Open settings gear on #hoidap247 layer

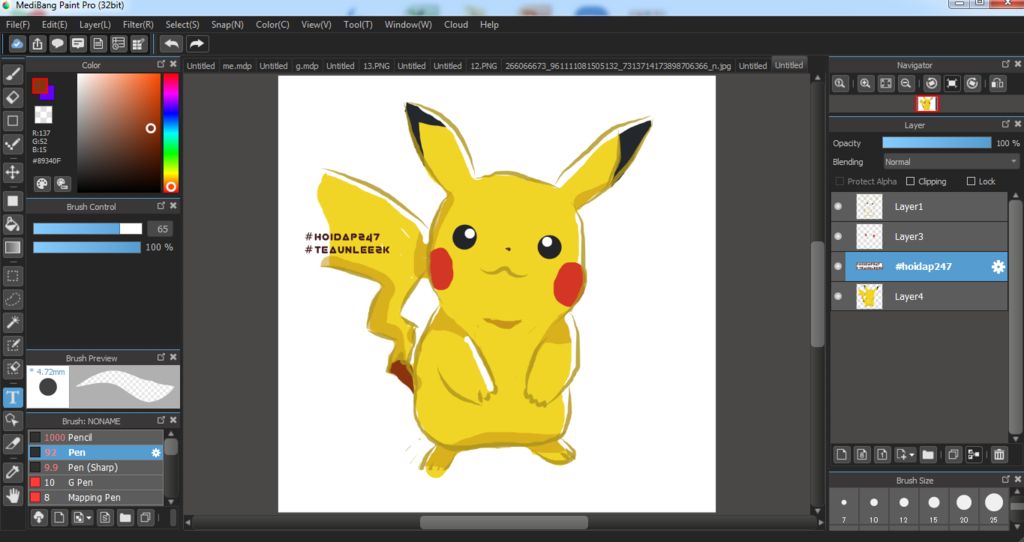tap(998, 266)
